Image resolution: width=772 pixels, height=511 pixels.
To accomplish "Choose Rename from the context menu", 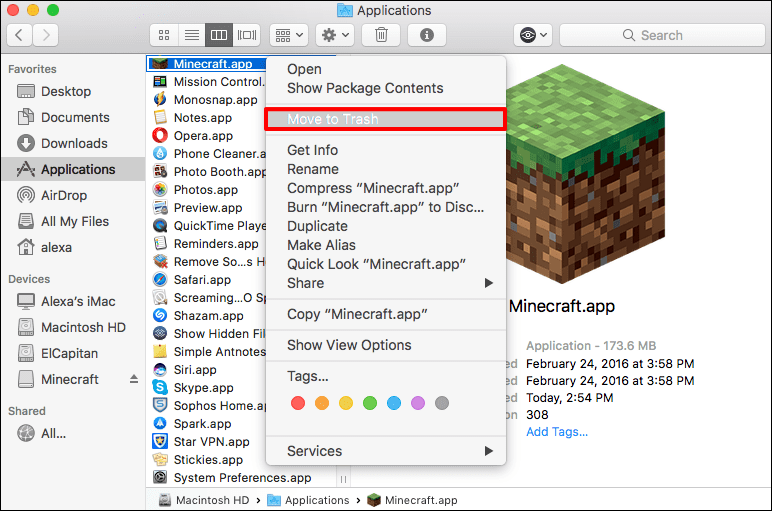I will [x=386, y=169].
